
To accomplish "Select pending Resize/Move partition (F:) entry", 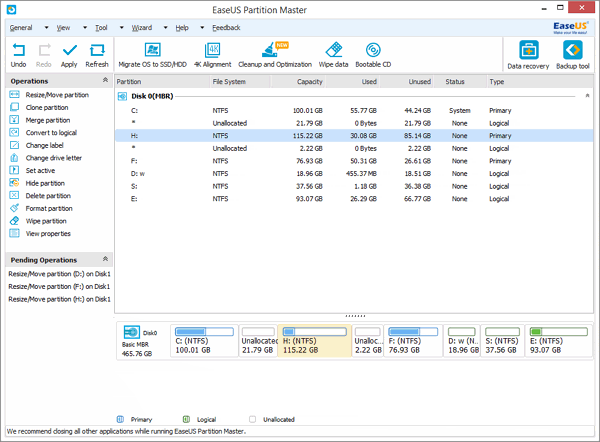I will tap(59, 287).
